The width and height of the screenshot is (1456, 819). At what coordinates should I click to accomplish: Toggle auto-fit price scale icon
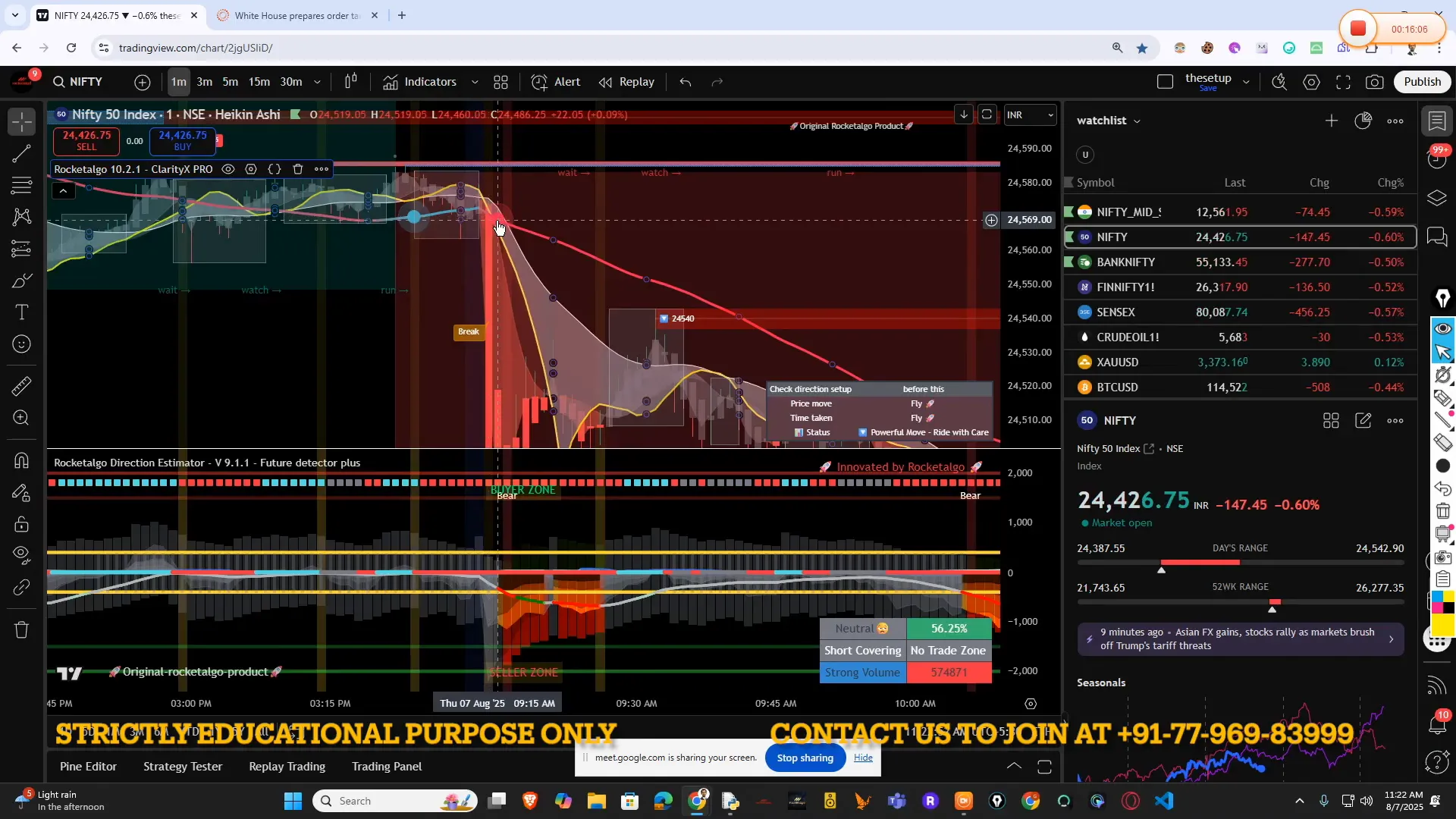987,115
